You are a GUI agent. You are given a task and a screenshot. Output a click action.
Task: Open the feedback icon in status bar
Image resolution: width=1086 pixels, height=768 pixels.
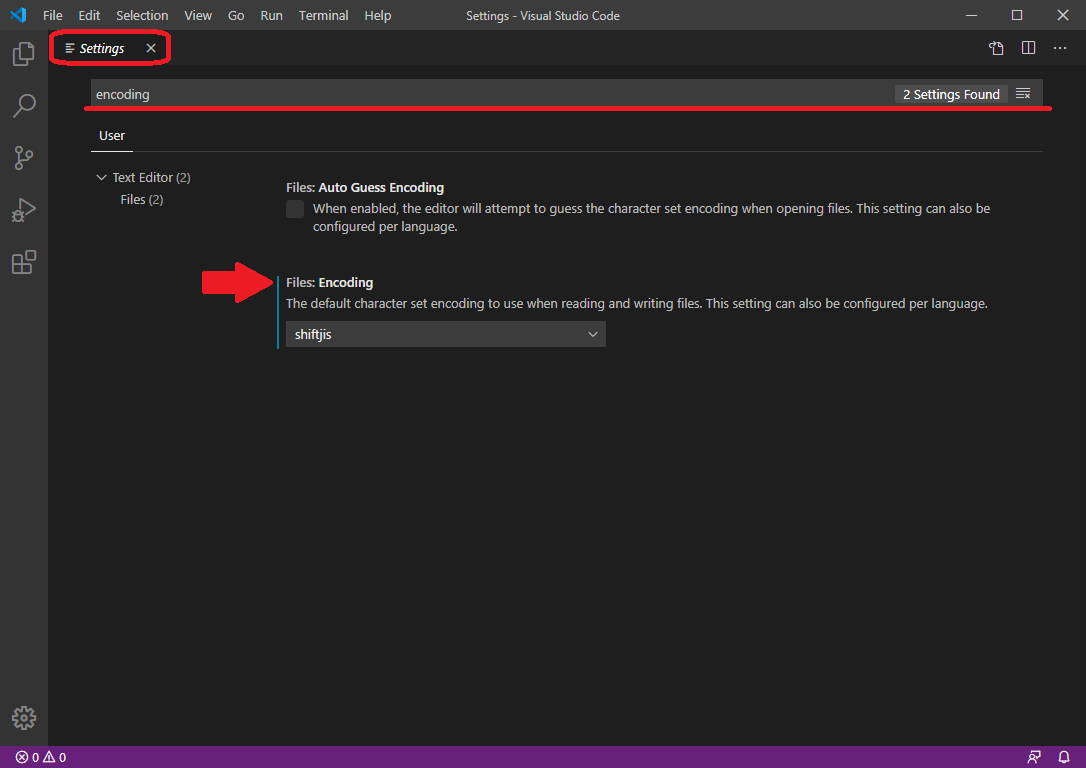click(1034, 757)
